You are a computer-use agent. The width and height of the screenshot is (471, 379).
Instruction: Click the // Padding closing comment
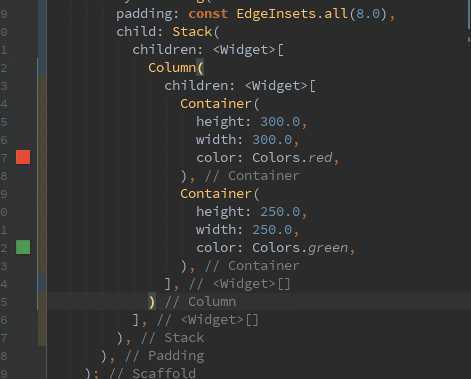(x=165, y=356)
